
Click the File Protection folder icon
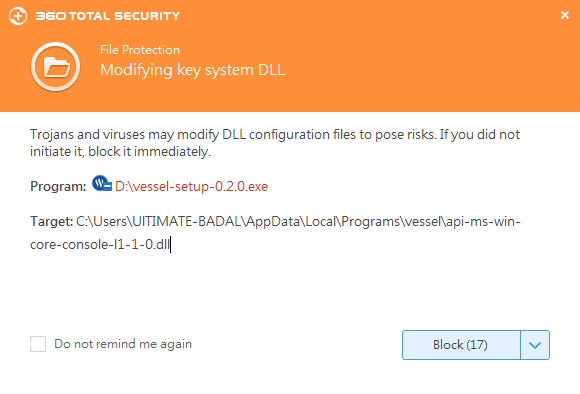(55, 67)
